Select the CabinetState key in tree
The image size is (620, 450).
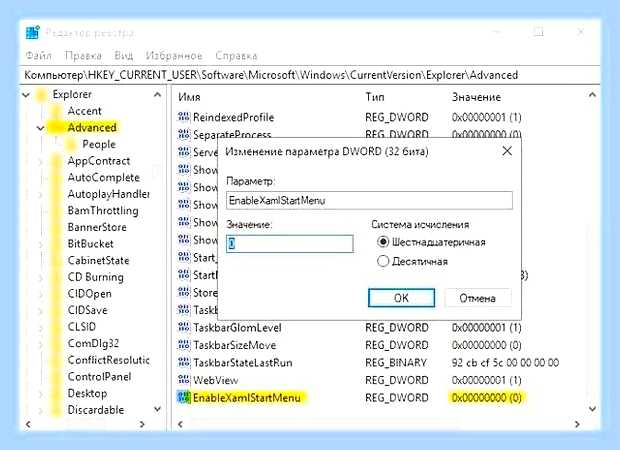pos(98,261)
